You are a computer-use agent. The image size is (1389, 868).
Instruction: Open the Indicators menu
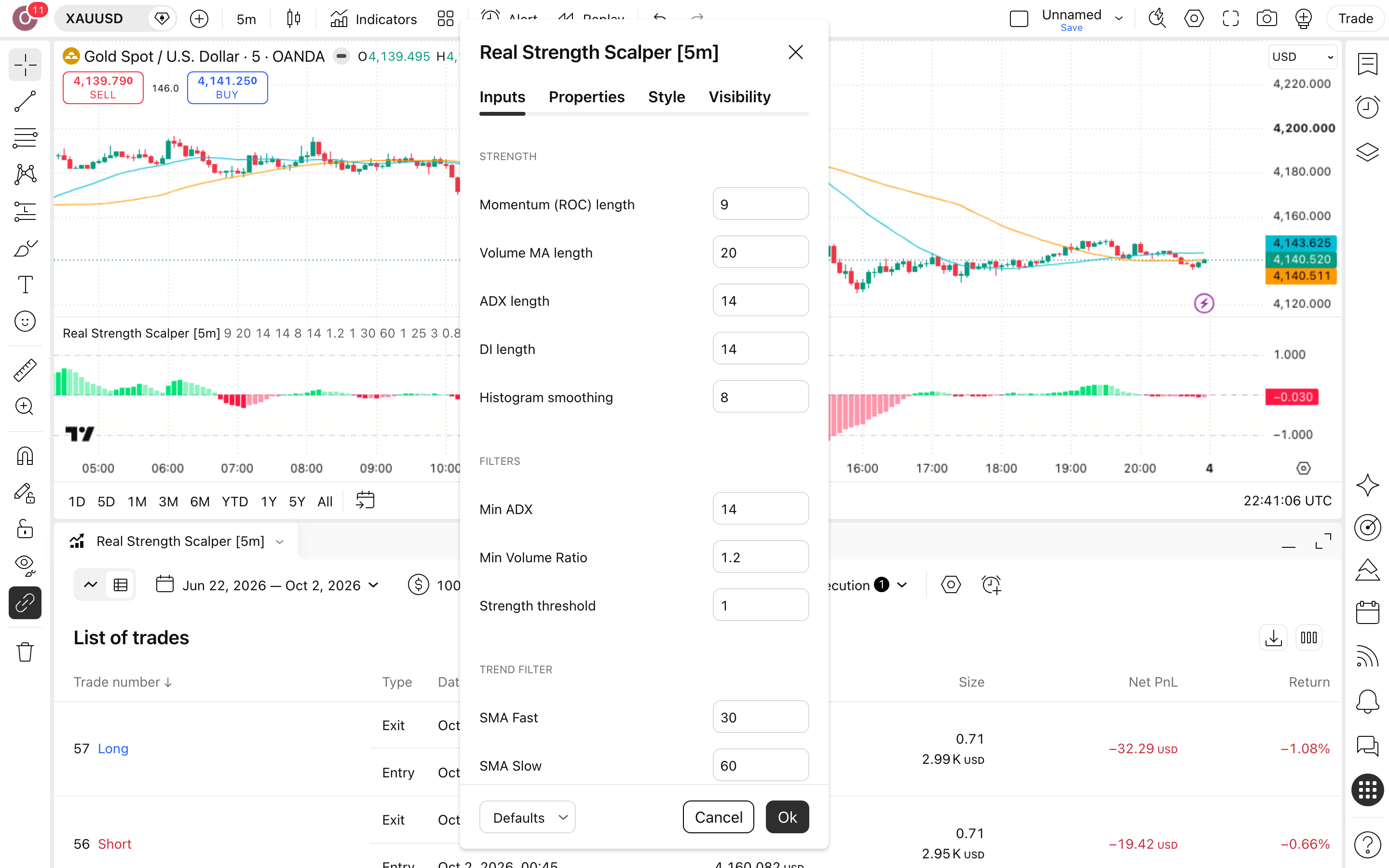point(374,19)
